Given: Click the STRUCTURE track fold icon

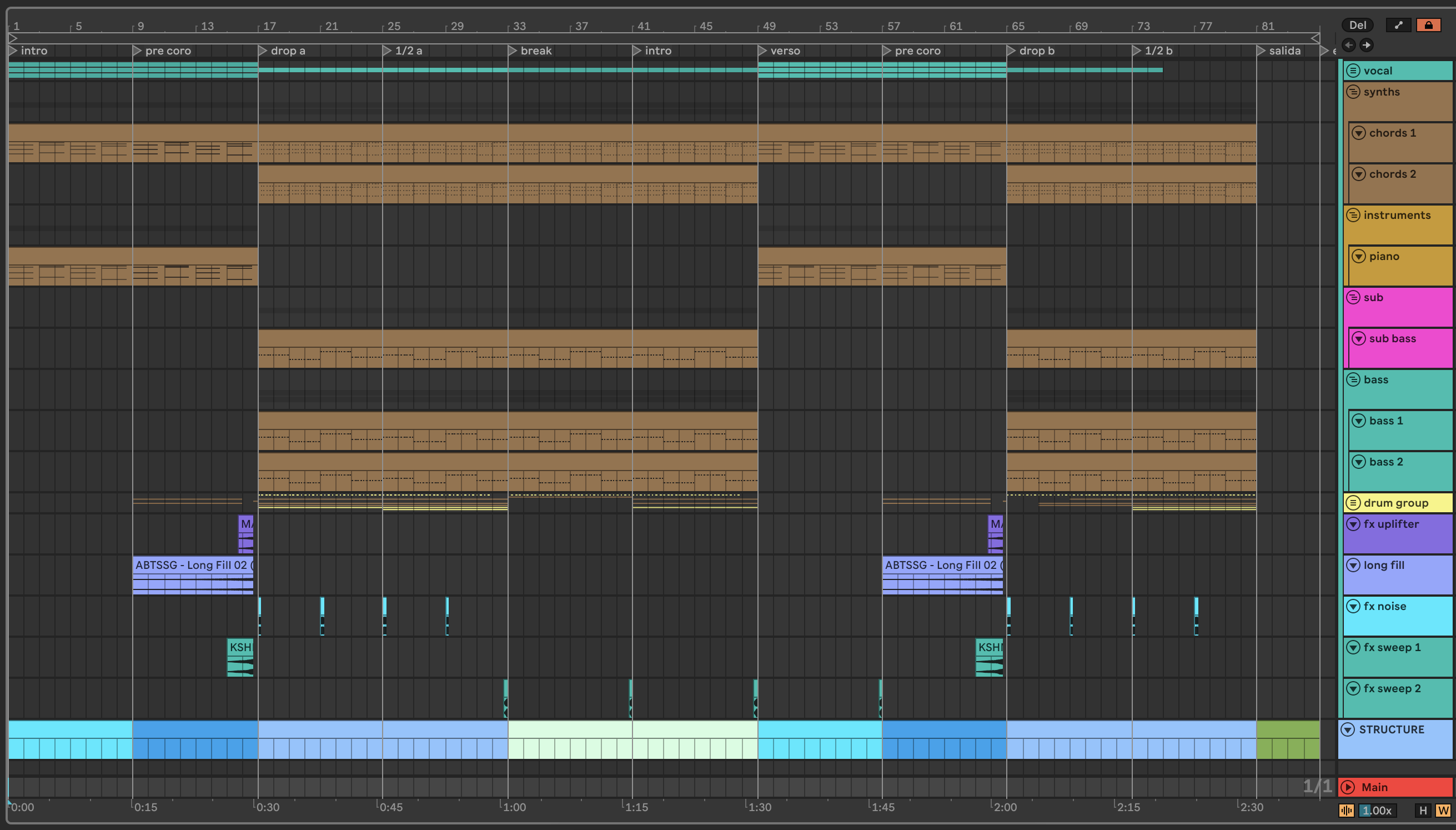Looking at the screenshot, I should tap(1348, 729).
